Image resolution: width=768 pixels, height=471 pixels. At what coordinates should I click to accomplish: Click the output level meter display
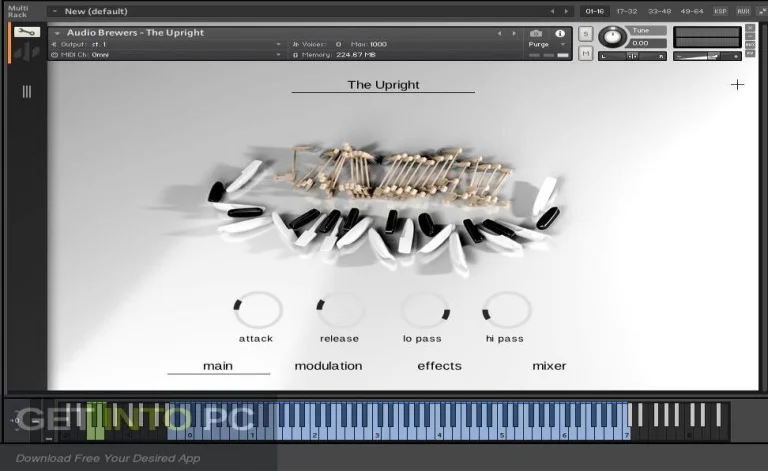pyautogui.click(x=707, y=37)
